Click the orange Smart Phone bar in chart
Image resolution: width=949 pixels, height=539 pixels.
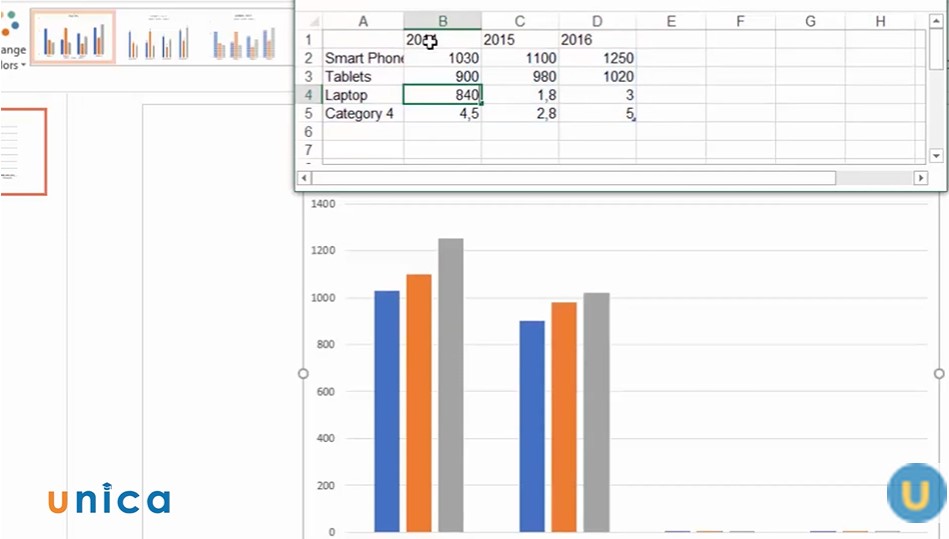(x=419, y=403)
